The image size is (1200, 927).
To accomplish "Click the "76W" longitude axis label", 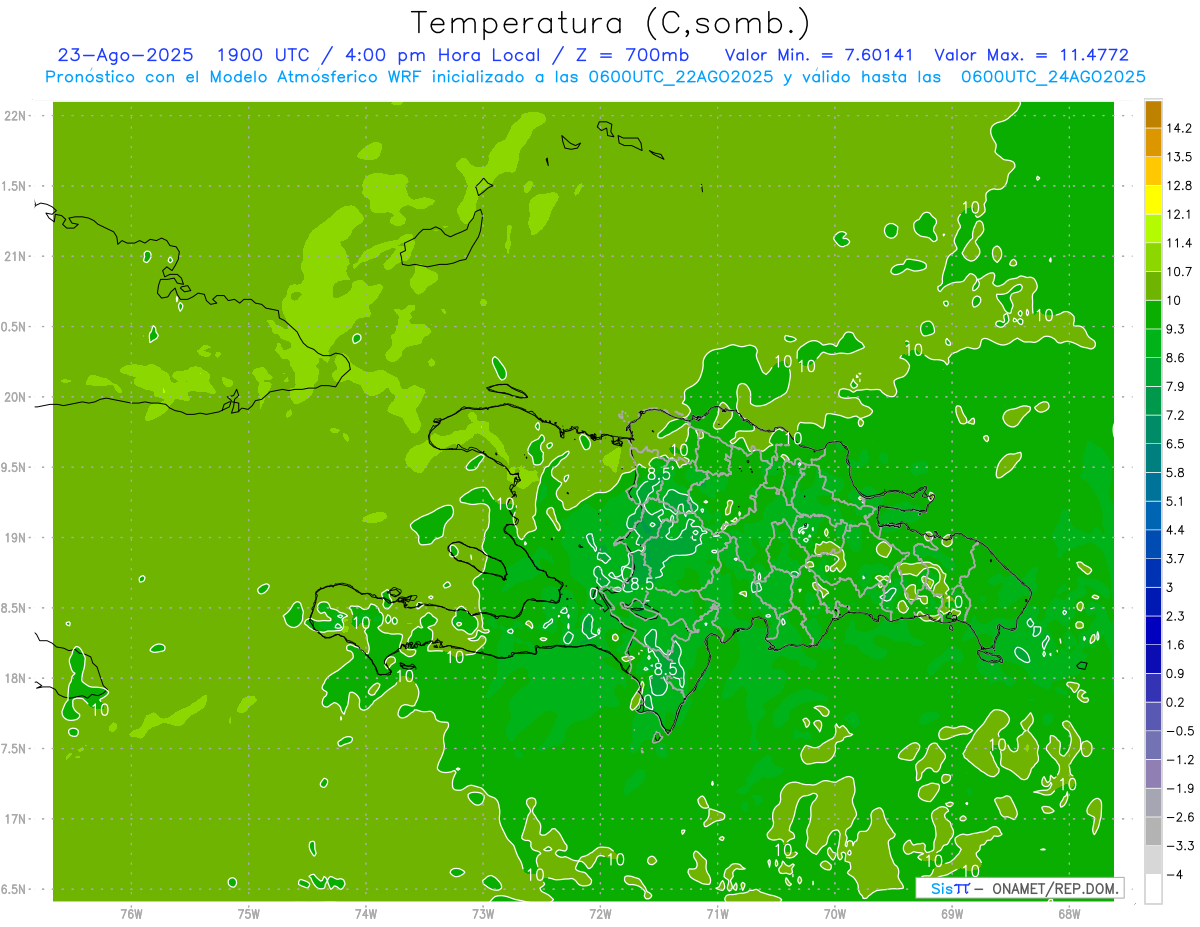I will (x=131, y=913).
